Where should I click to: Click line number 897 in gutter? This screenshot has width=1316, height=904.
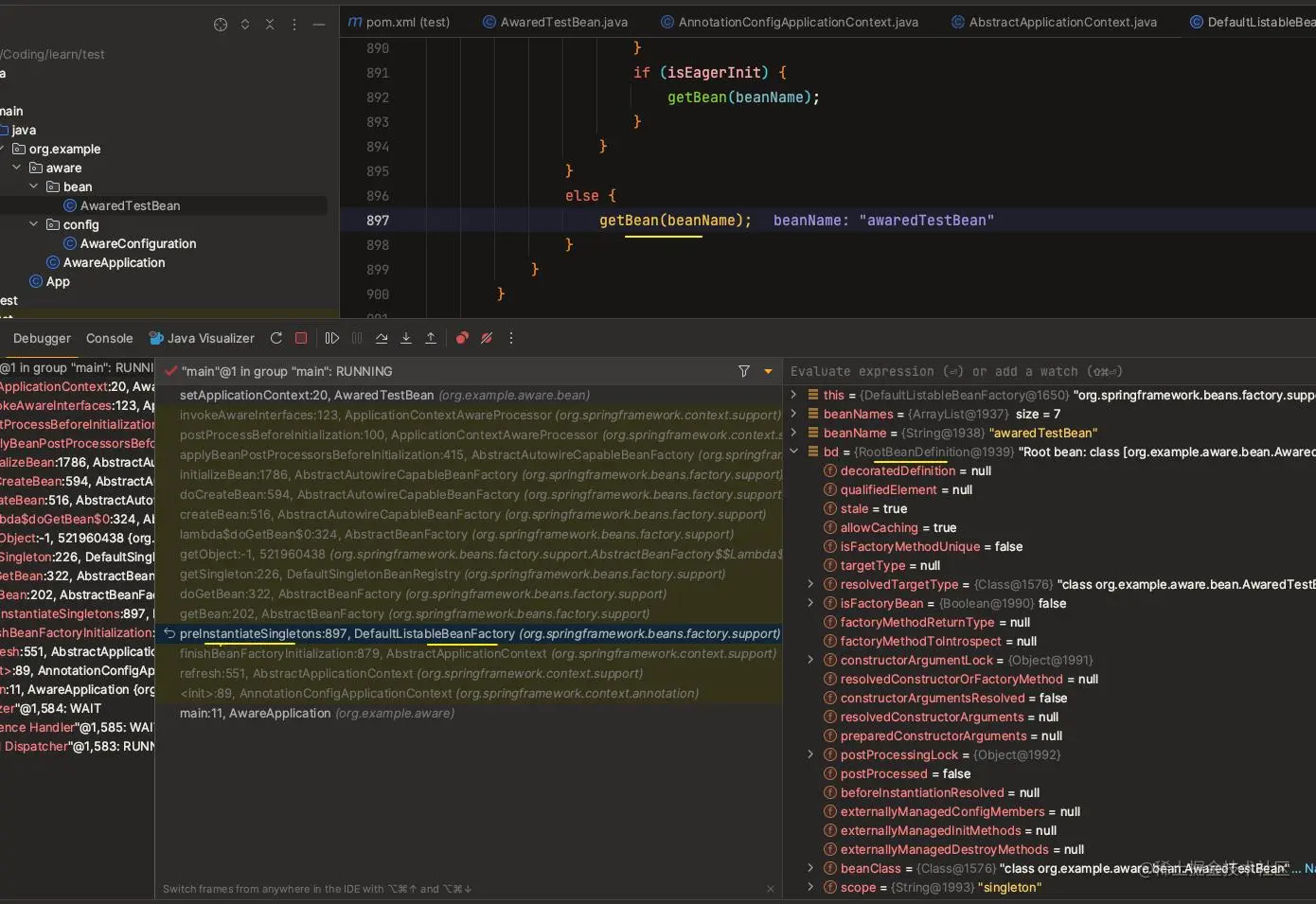coord(378,221)
